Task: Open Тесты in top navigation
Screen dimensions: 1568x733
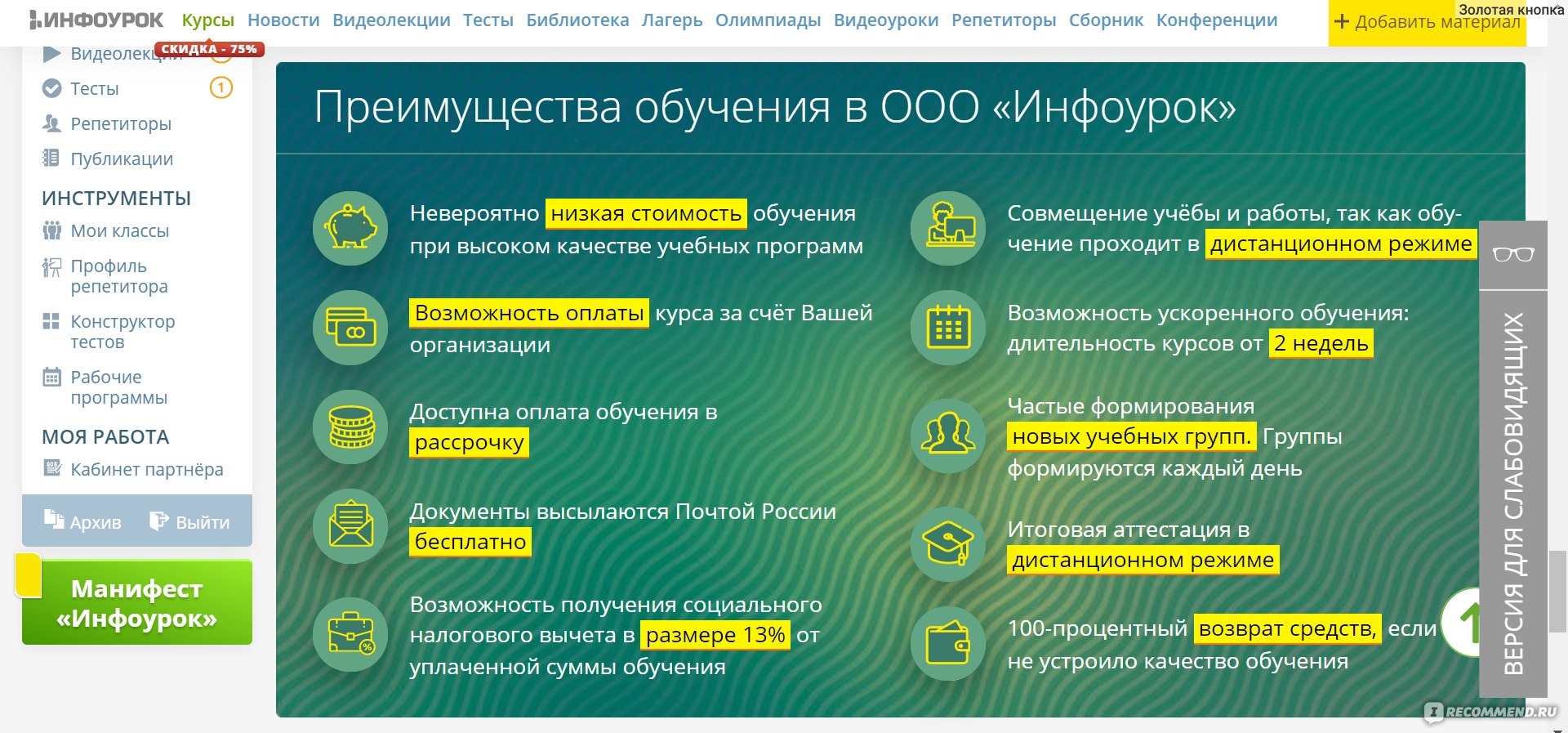Action: [x=488, y=20]
